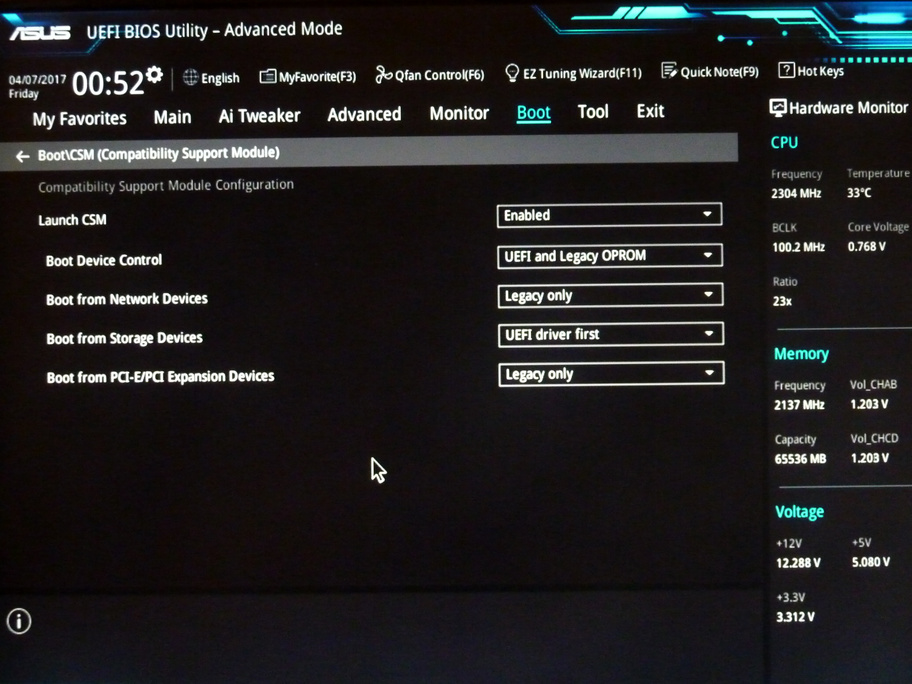Open the Exit tab

[x=650, y=111]
